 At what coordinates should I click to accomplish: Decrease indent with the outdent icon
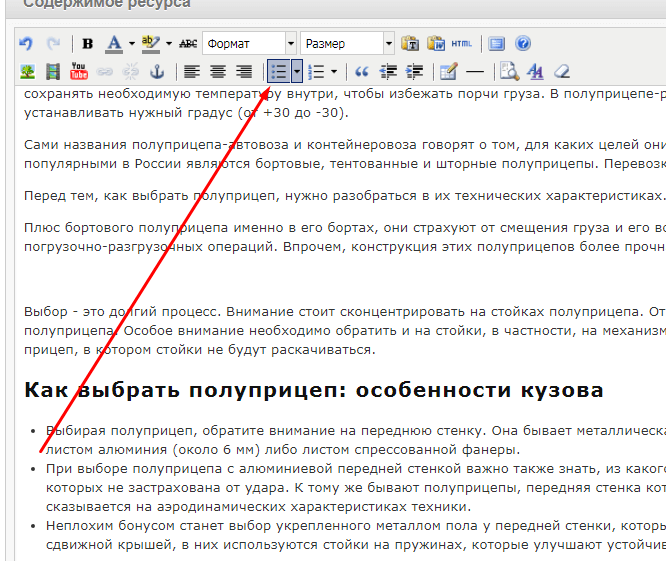tap(388, 71)
